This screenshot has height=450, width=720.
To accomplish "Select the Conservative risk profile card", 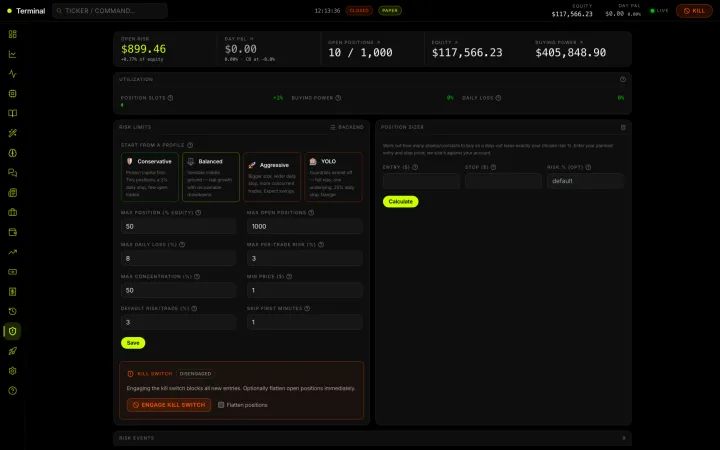I will tap(150, 177).
